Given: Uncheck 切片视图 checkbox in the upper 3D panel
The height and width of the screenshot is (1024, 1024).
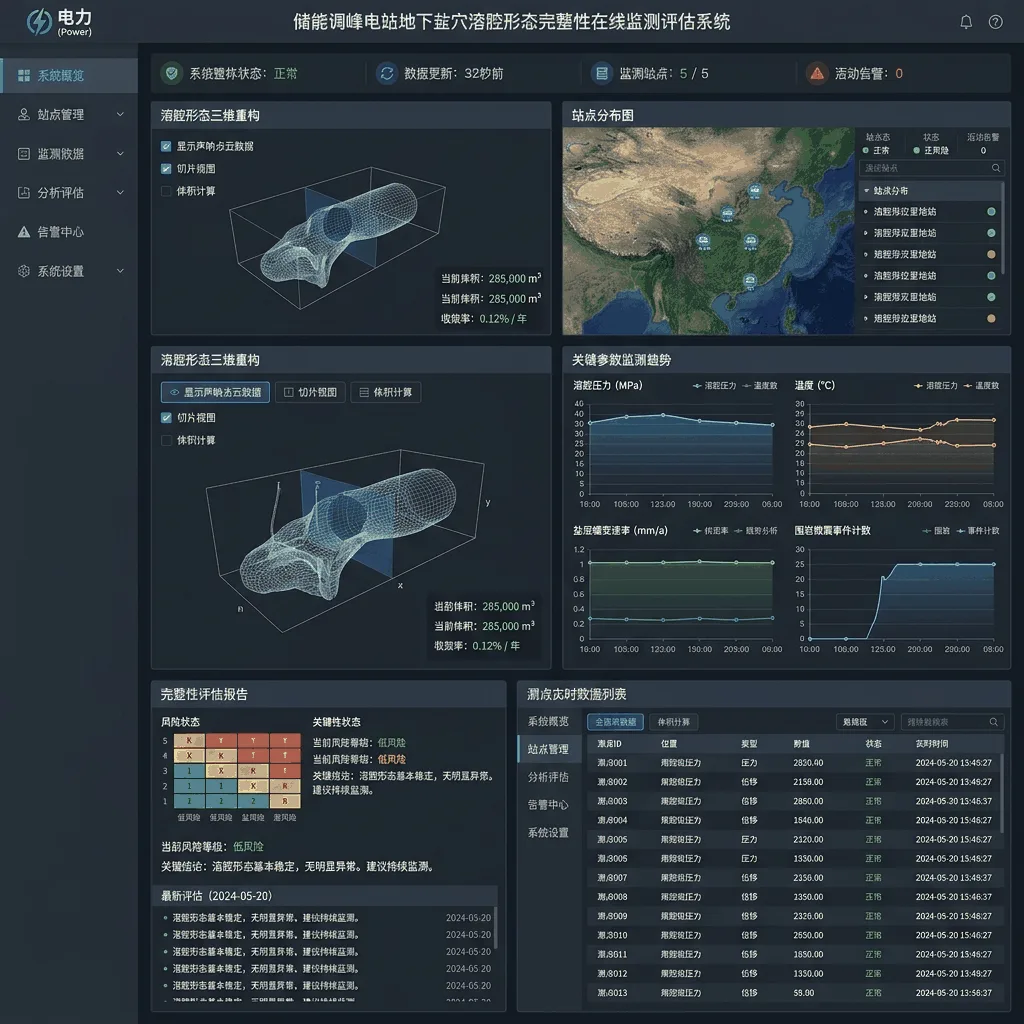Looking at the screenshot, I should click(x=166, y=168).
